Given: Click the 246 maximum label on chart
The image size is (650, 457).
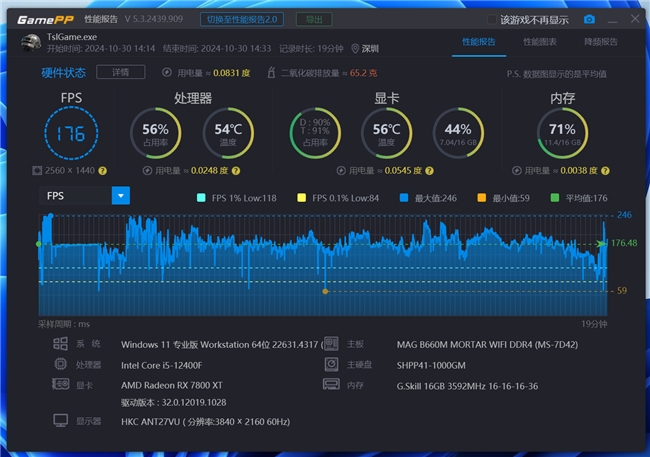Looking at the screenshot, I should click(x=624, y=215).
